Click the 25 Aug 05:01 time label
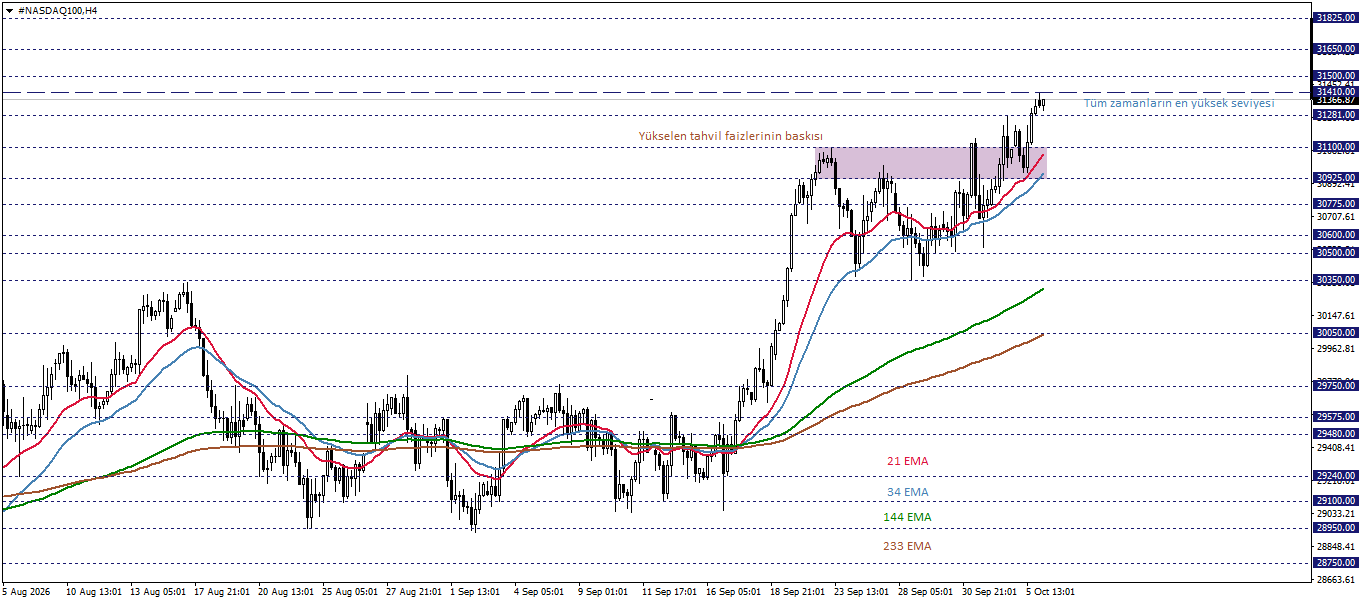1362x603 pixels. pyautogui.click(x=351, y=592)
